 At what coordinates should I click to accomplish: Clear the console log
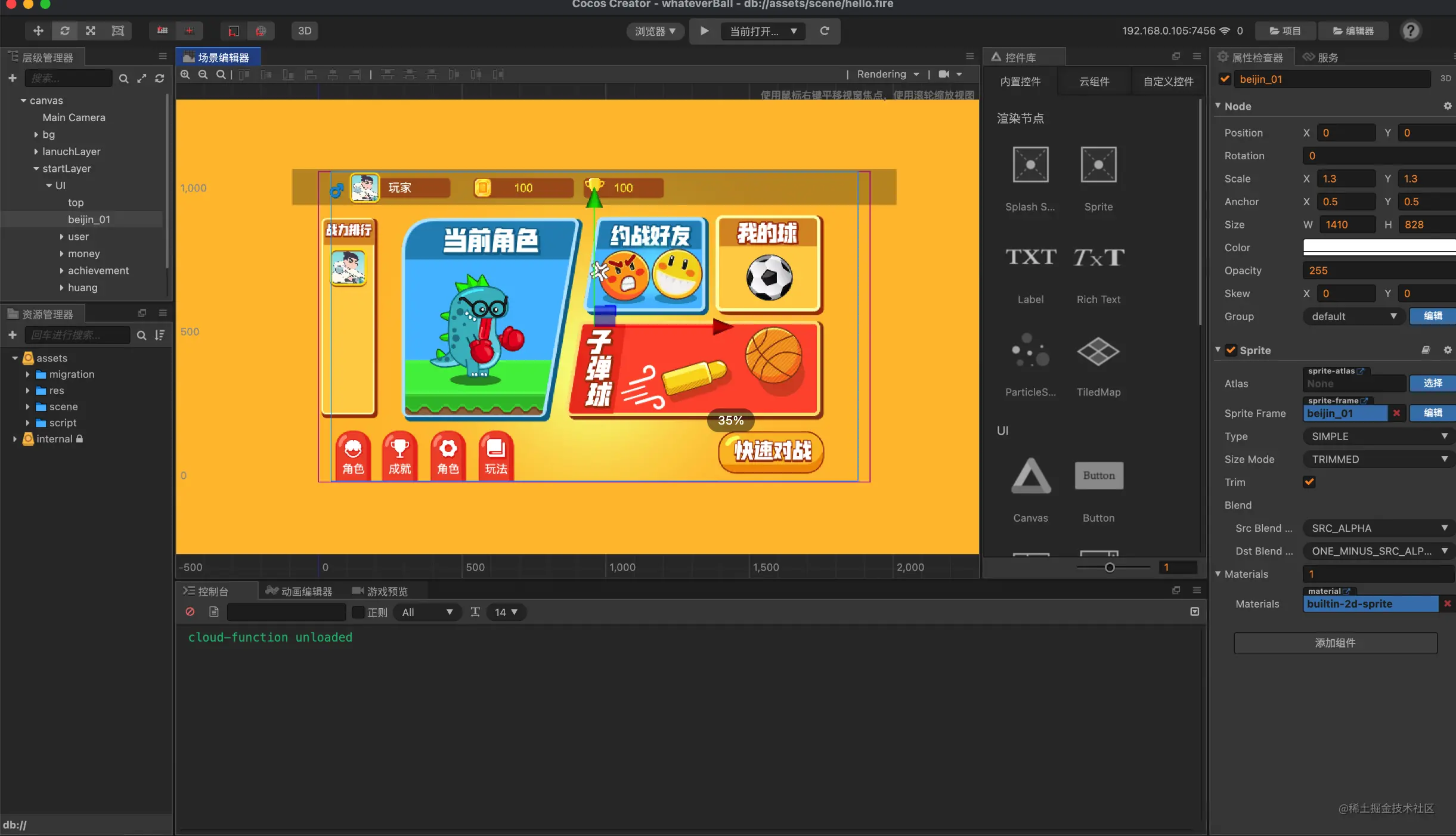point(190,612)
